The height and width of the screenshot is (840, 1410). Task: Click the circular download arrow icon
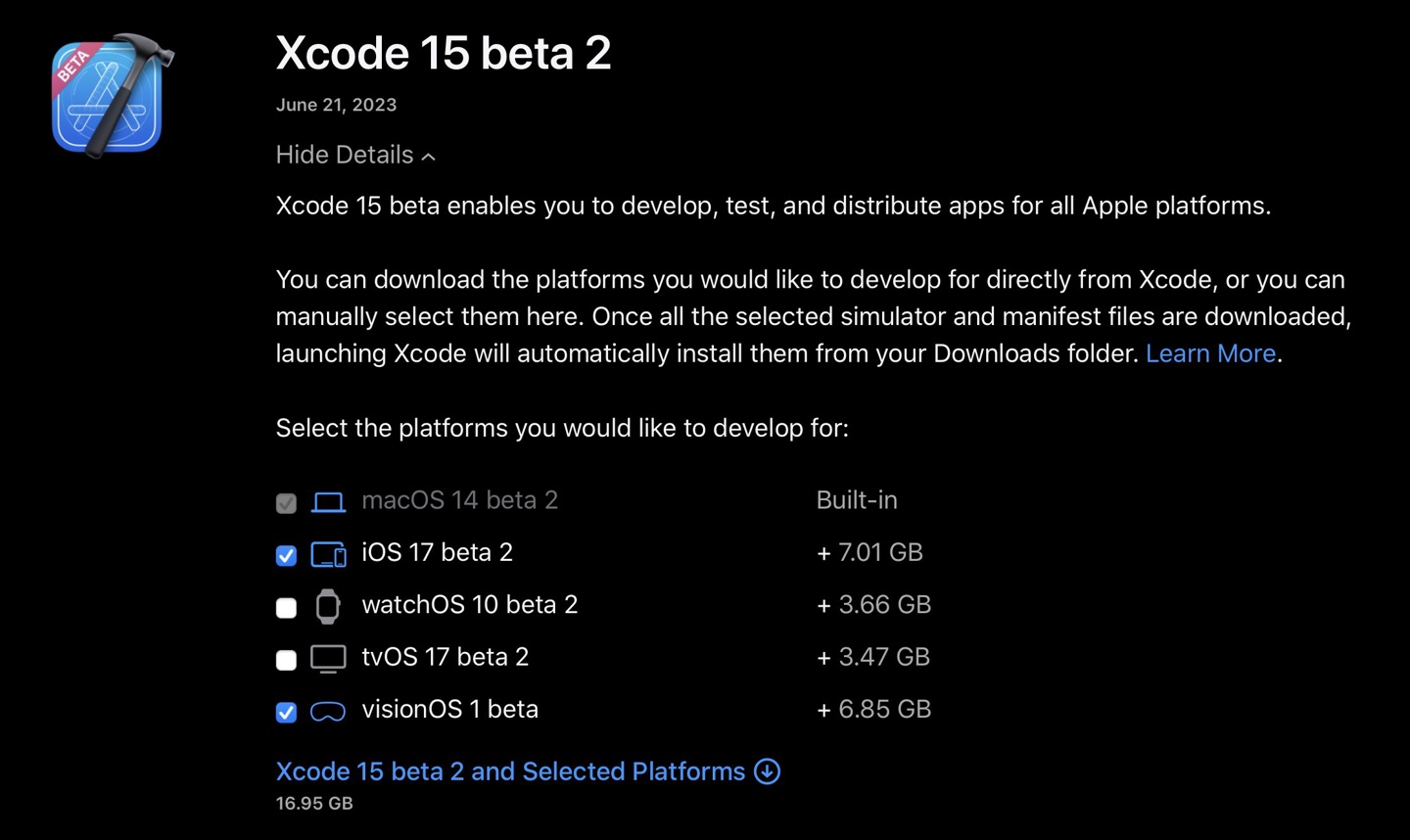(768, 771)
